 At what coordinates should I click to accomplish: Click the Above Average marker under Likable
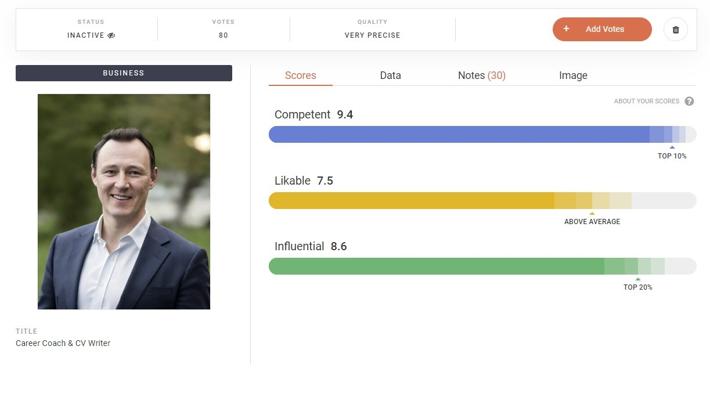(x=592, y=221)
